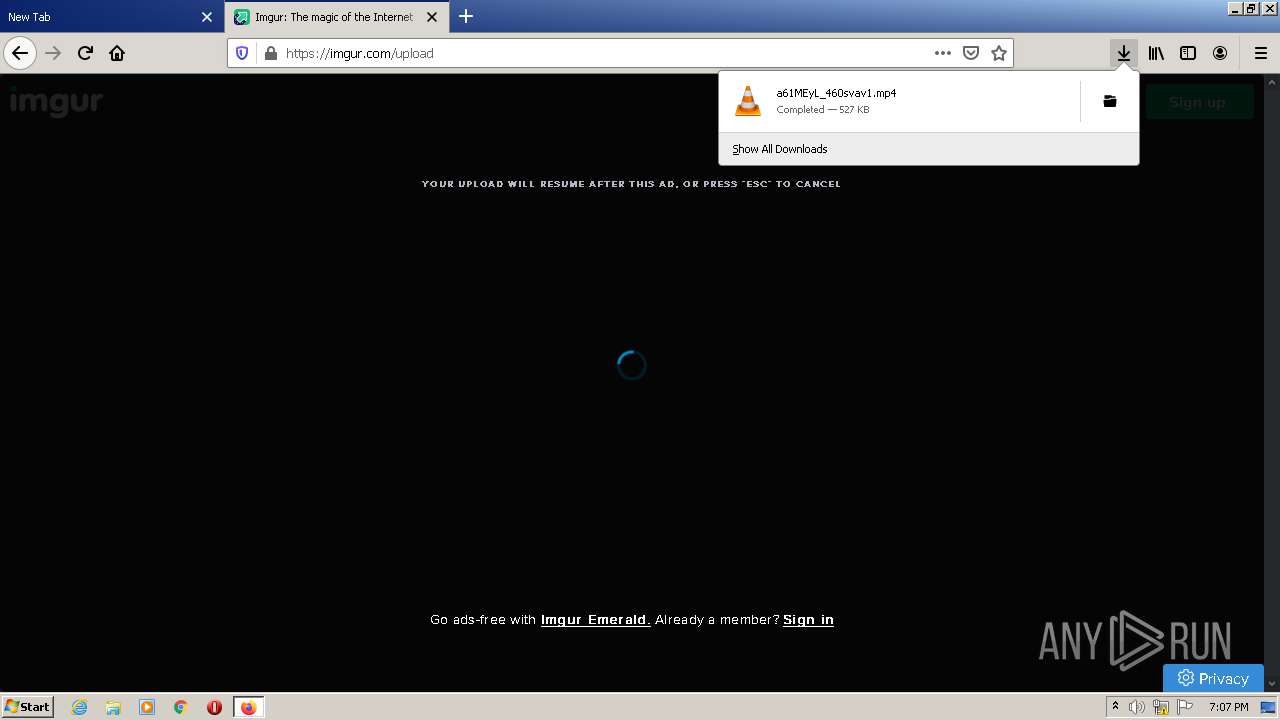1280x720 pixels.
Task: Follow the Imgur Emerald link
Action: pyautogui.click(x=596, y=620)
